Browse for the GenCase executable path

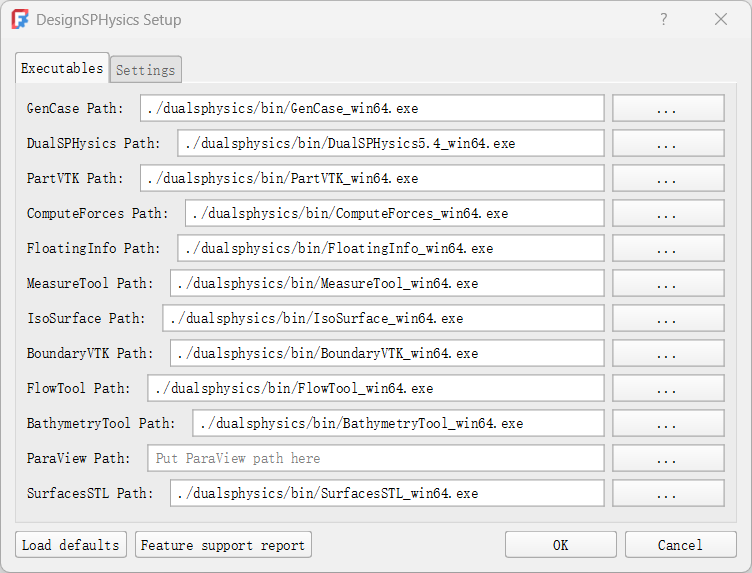tap(667, 109)
